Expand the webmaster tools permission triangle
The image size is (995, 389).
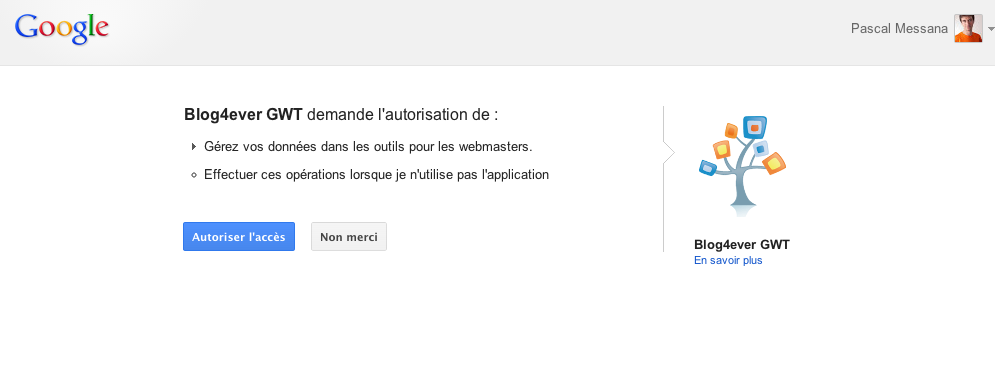[194, 147]
